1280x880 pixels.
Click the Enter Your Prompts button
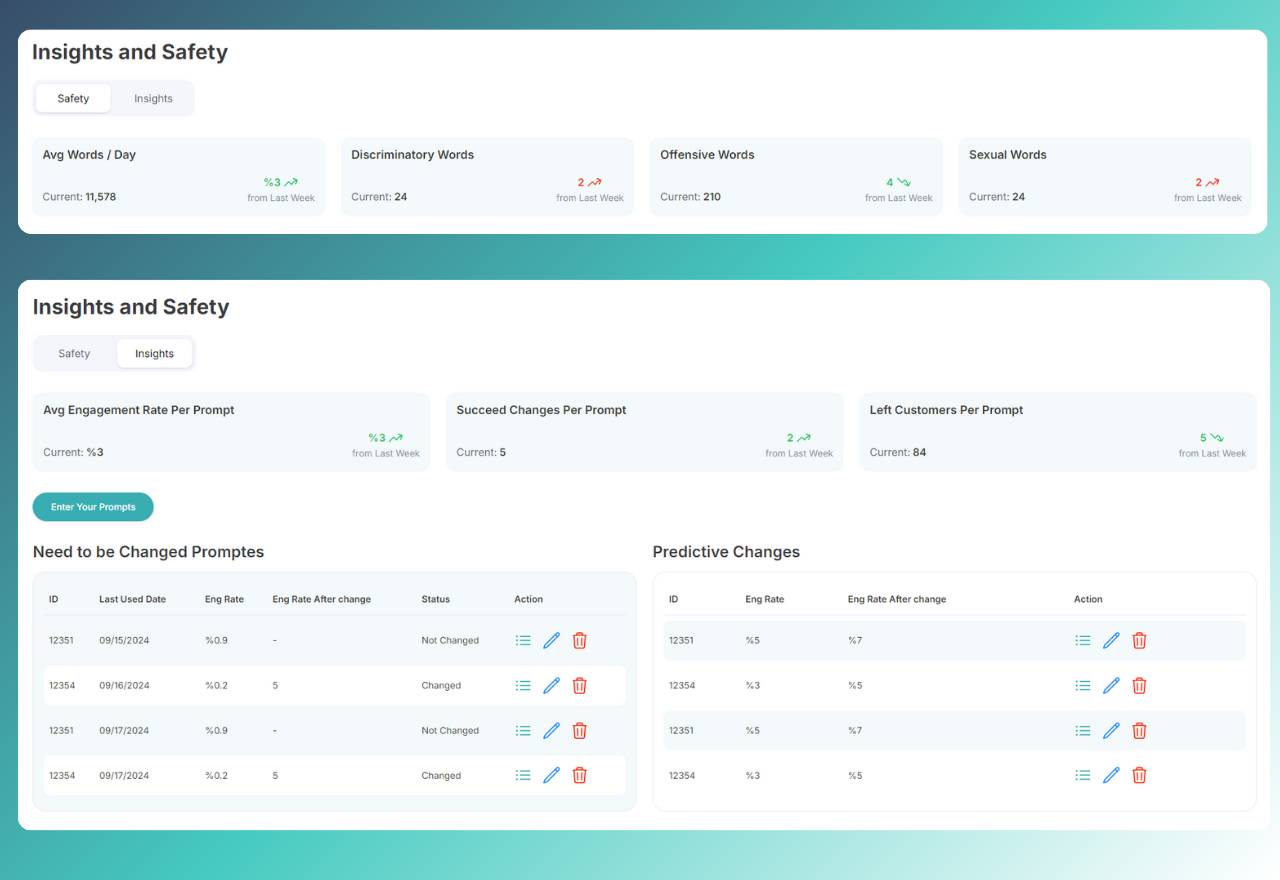(93, 507)
